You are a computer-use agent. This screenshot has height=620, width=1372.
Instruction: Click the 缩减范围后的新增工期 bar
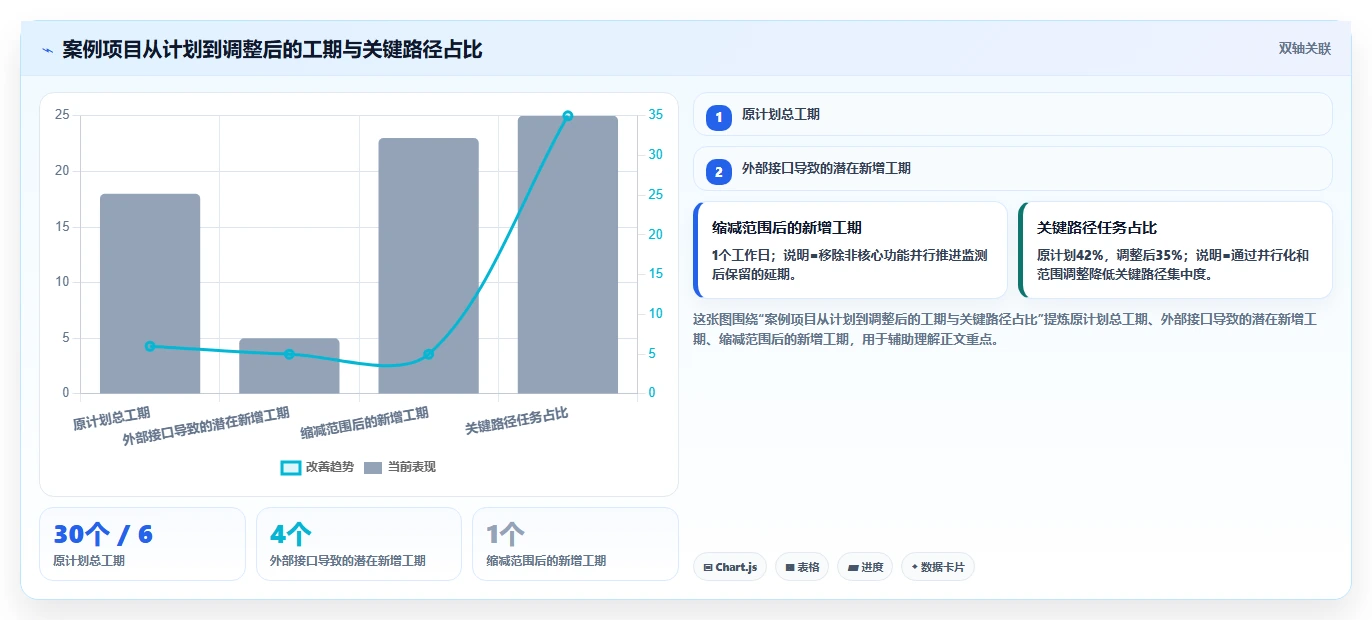(428, 266)
